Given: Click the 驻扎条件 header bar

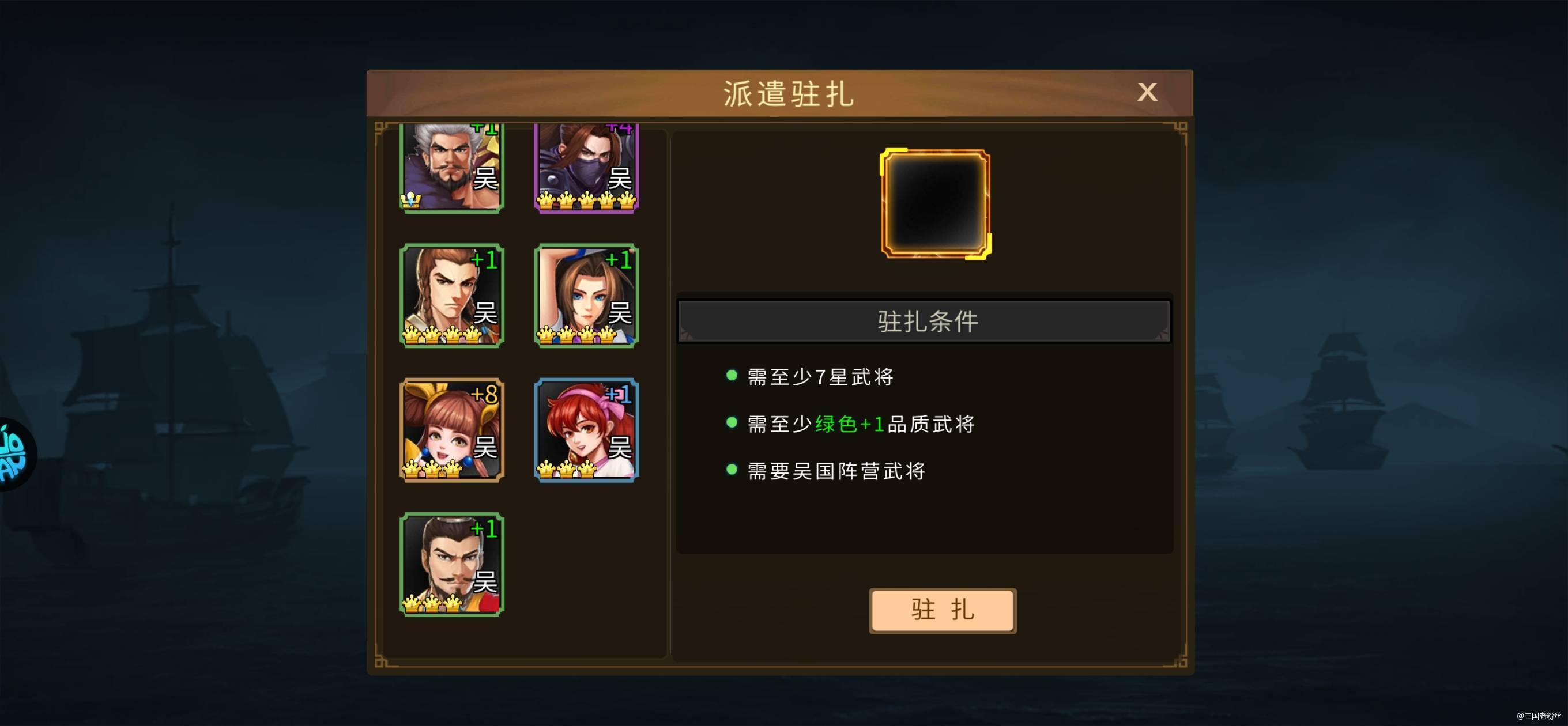Looking at the screenshot, I should [924, 322].
